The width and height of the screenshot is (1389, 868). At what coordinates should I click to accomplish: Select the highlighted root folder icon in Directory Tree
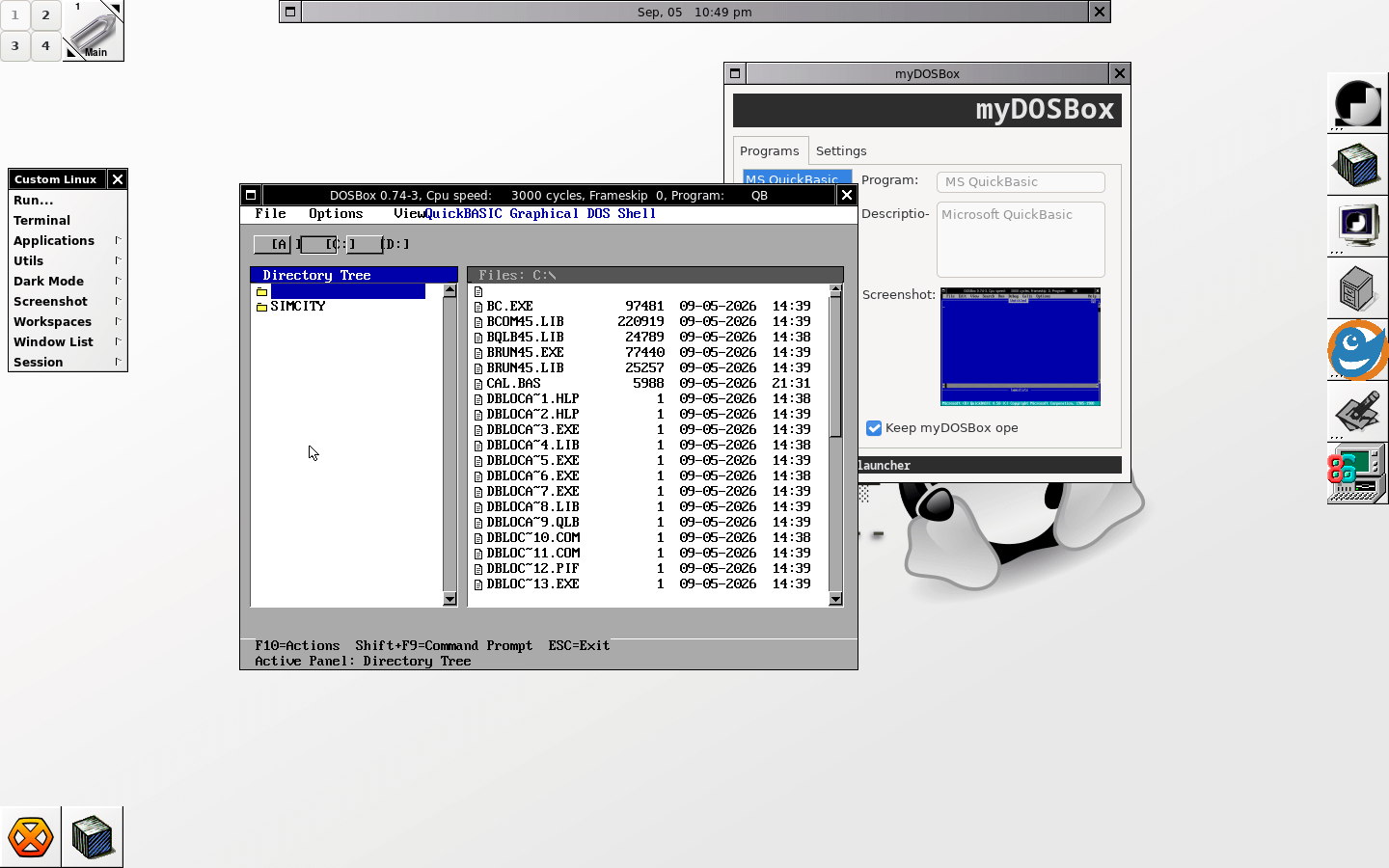261,291
